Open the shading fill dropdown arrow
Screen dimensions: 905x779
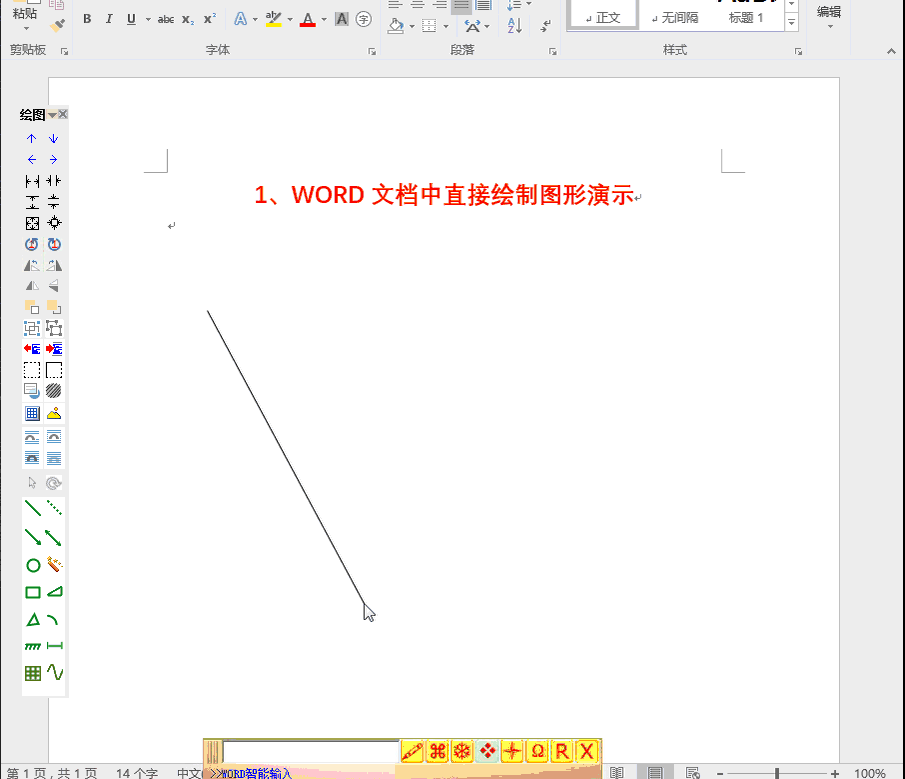412,27
